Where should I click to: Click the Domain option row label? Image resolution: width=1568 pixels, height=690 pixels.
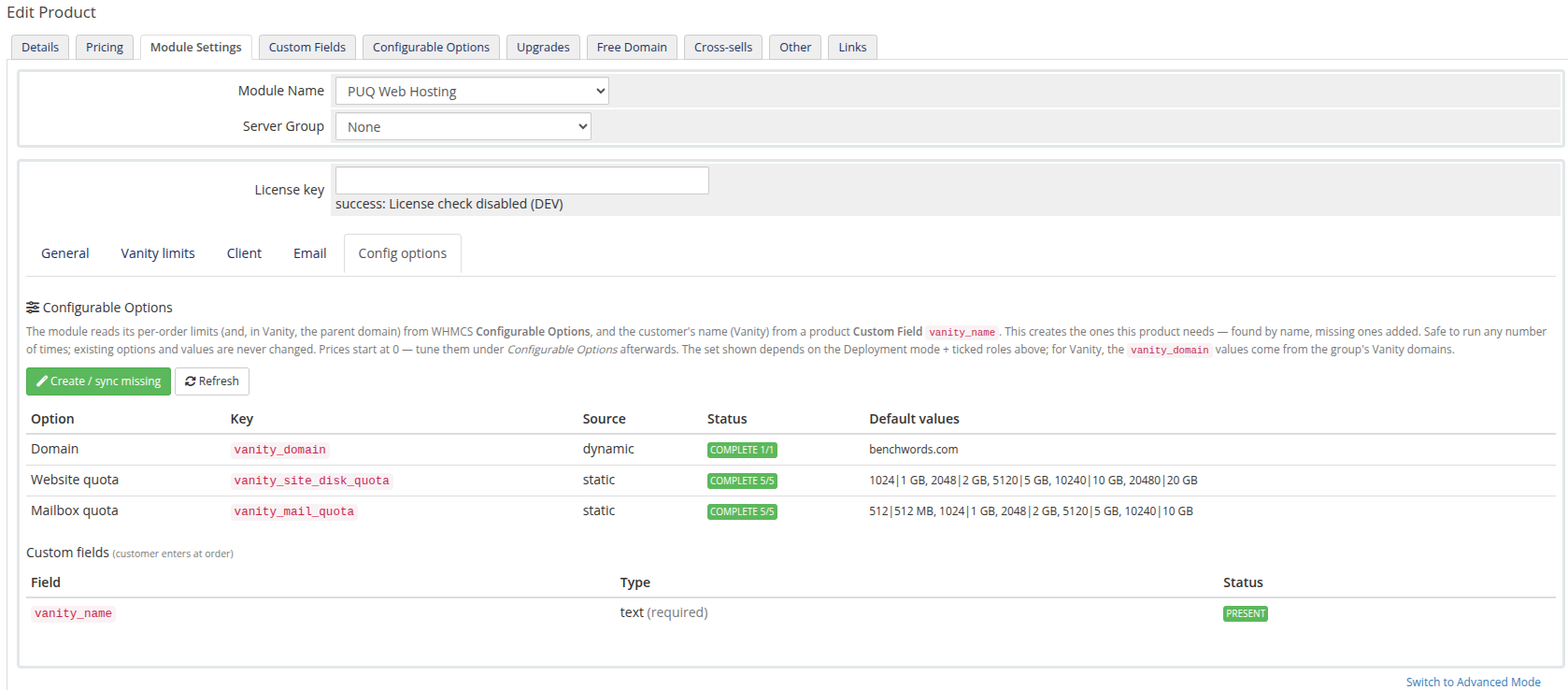(55, 449)
